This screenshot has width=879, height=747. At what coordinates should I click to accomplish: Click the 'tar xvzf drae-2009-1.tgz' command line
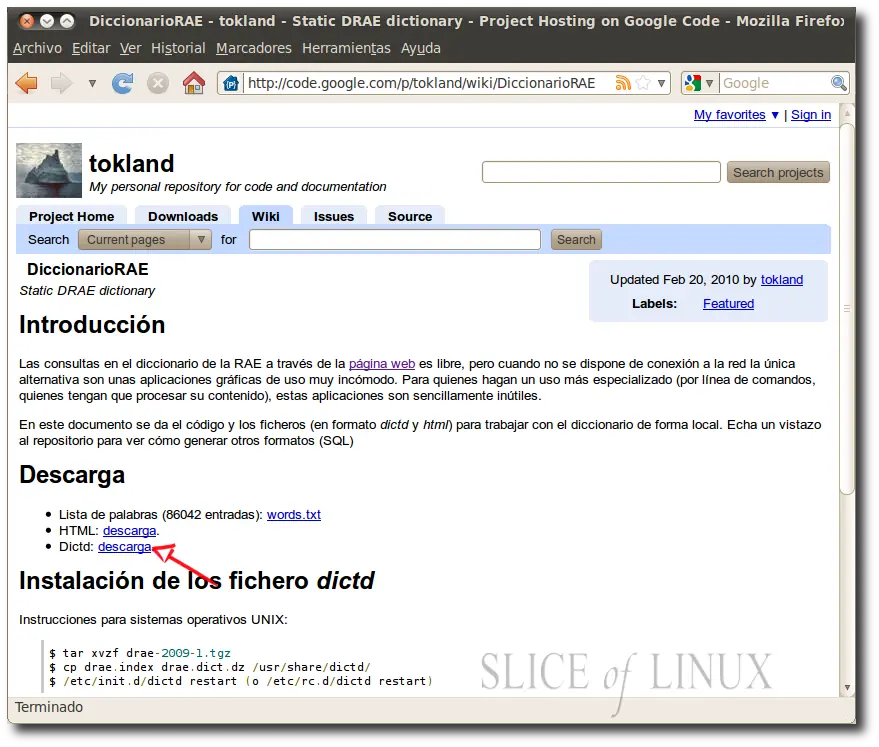140,653
